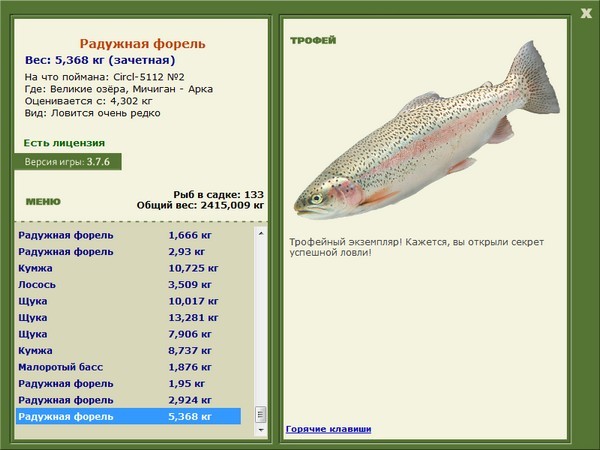Click the Трофейный экземпляр! description text

(x=416, y=247)
